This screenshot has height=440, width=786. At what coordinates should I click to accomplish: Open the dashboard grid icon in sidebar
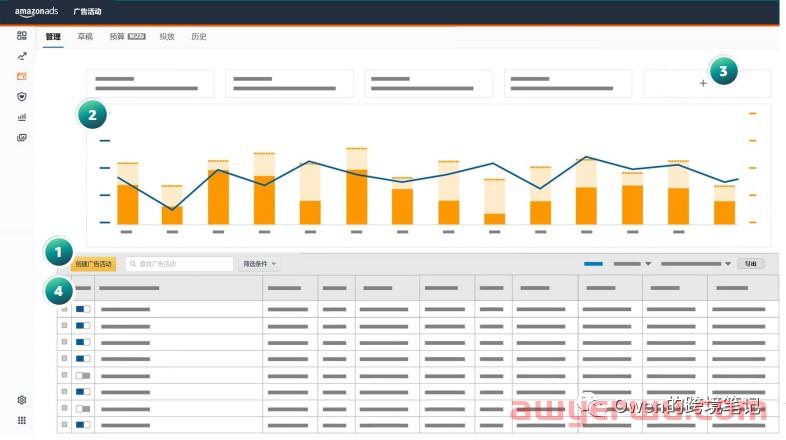point(22,36)
